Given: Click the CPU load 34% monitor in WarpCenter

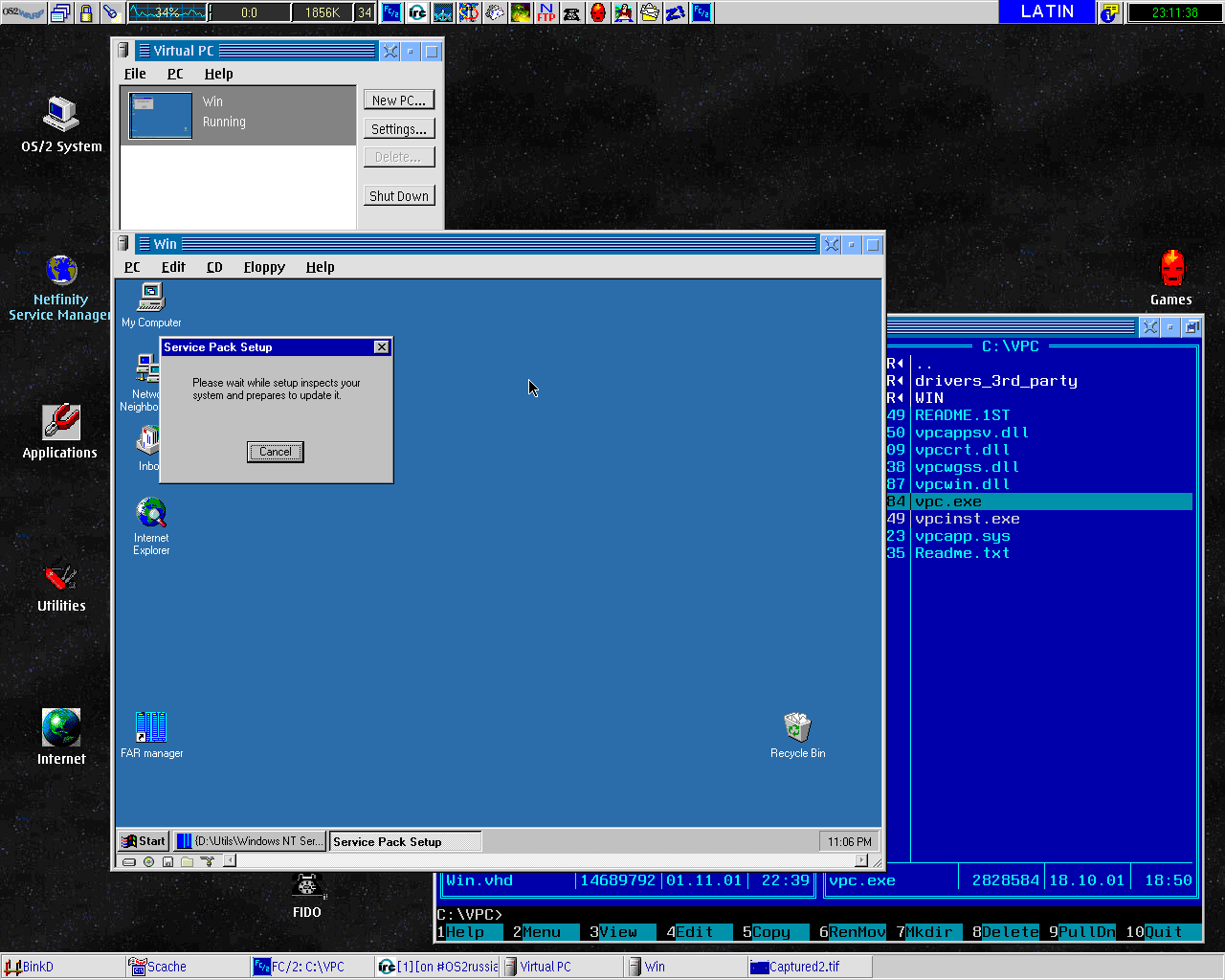Looking at the screenshot, I should (x=167, y=12).
